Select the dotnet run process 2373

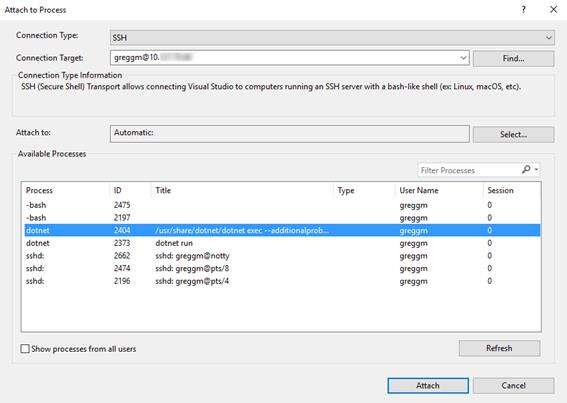coord(282,243)
